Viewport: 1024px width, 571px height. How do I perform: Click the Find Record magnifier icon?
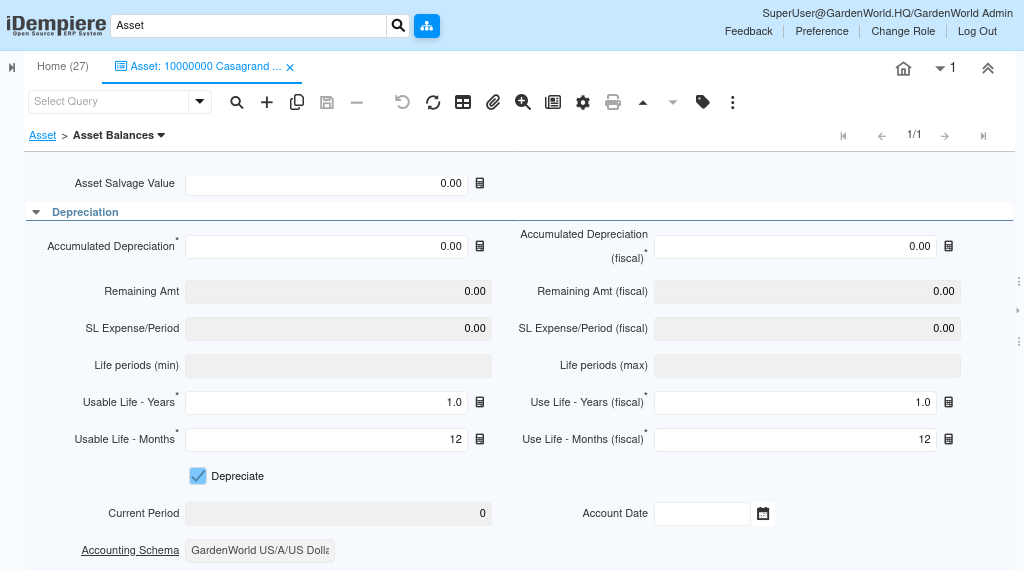tap(237, 102)
